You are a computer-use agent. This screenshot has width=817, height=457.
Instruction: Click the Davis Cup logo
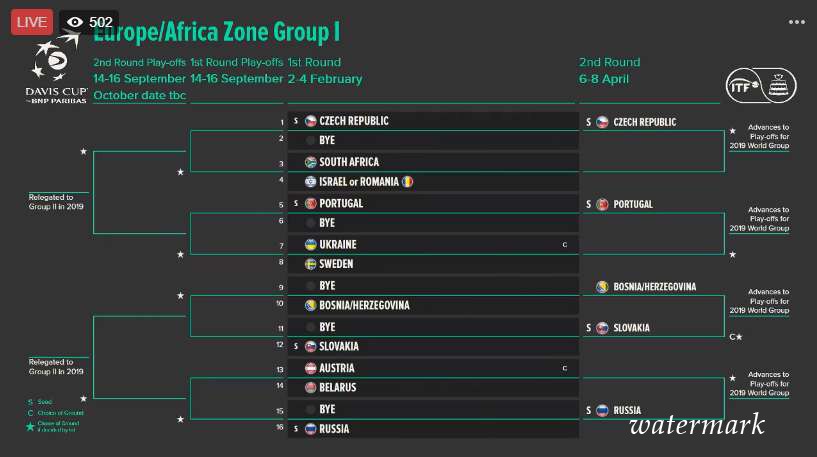pos(56,68)
